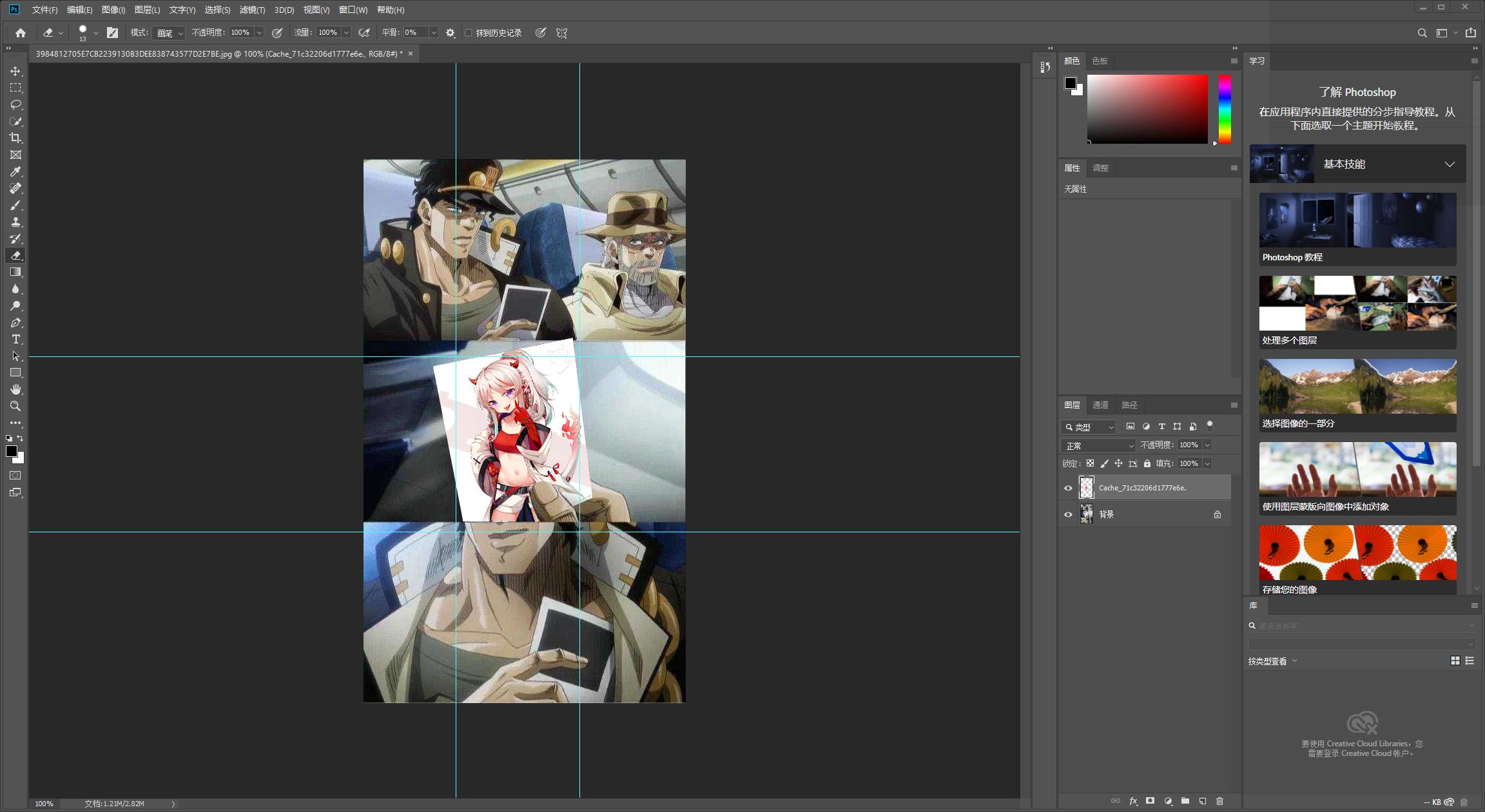This screenshot has width=1485, height=812.
Task: Open the 正常 blend mode dropdown
Action: point(1098,445)
